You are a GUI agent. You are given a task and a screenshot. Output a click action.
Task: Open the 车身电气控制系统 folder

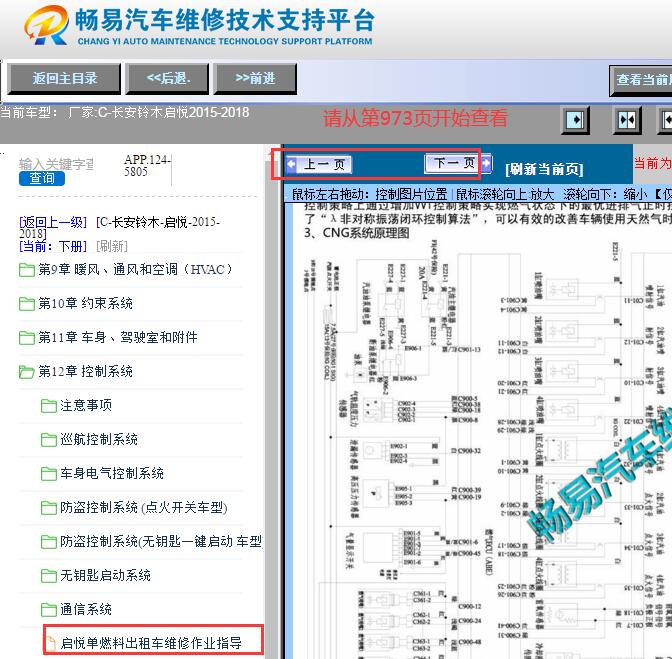point(112,473)
